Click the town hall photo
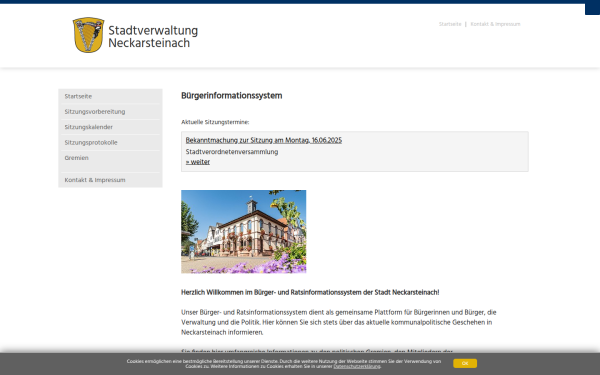600x375 pixels. tap(243, 232)
